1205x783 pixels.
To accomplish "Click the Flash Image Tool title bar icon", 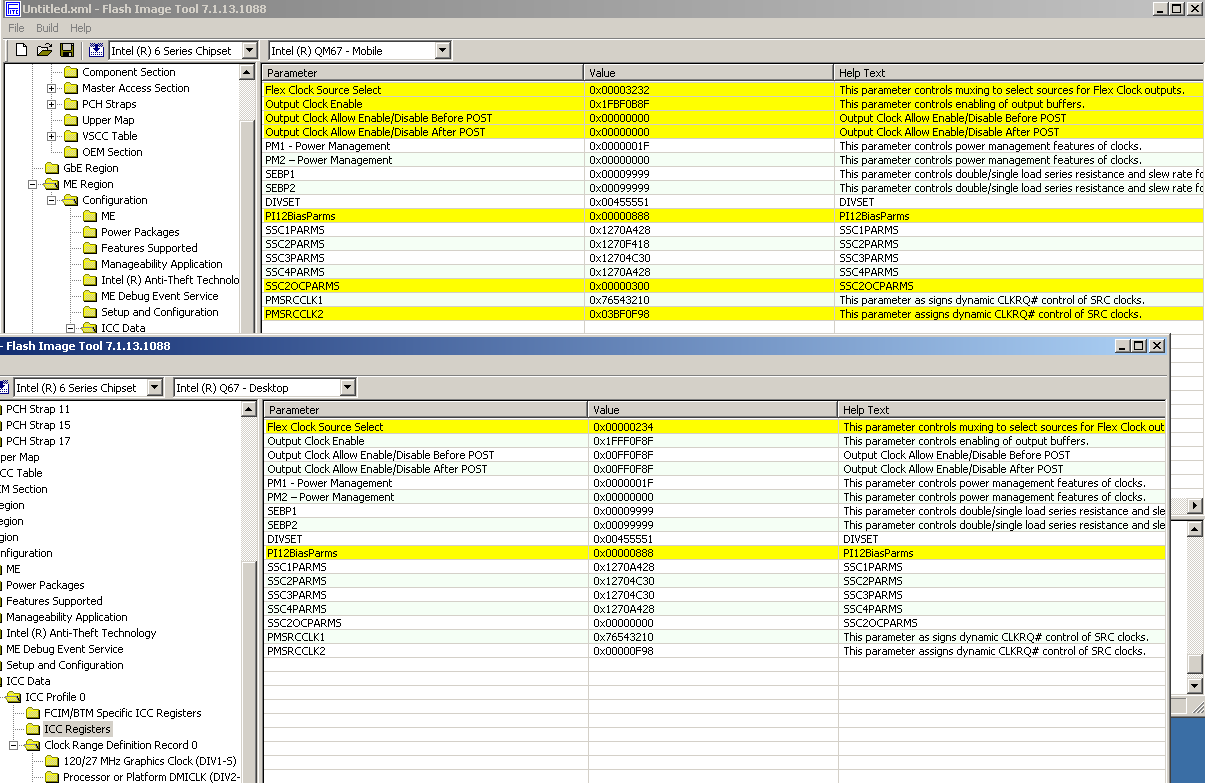I will (x=12, y=9).
